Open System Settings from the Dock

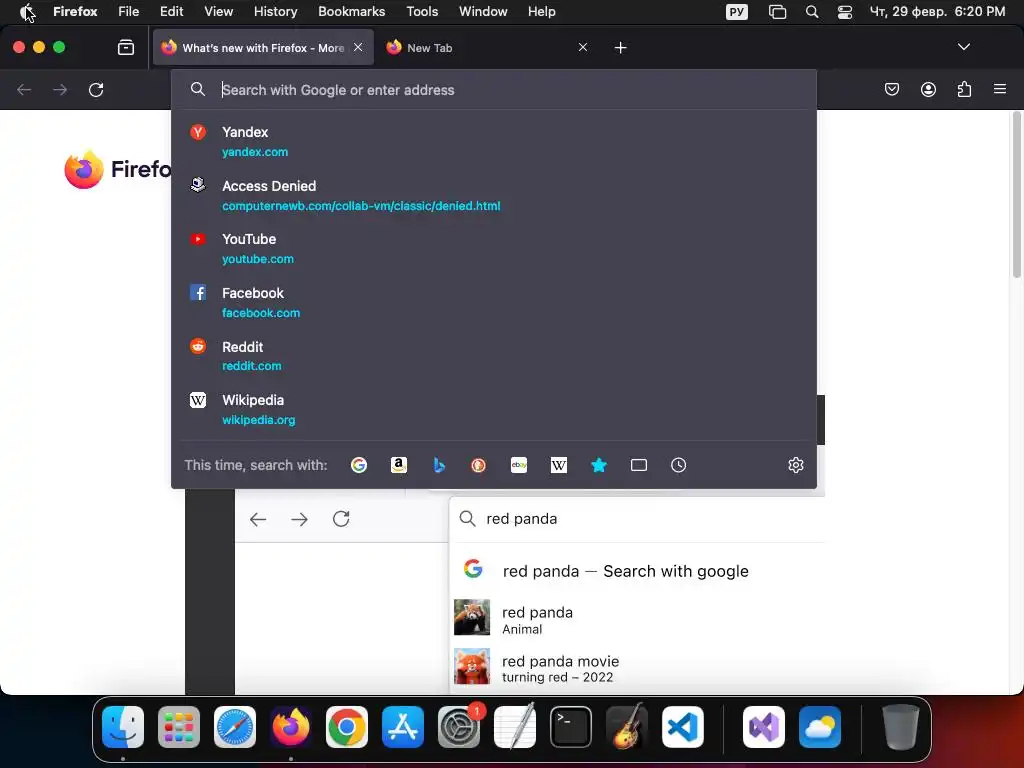(458, 727)
